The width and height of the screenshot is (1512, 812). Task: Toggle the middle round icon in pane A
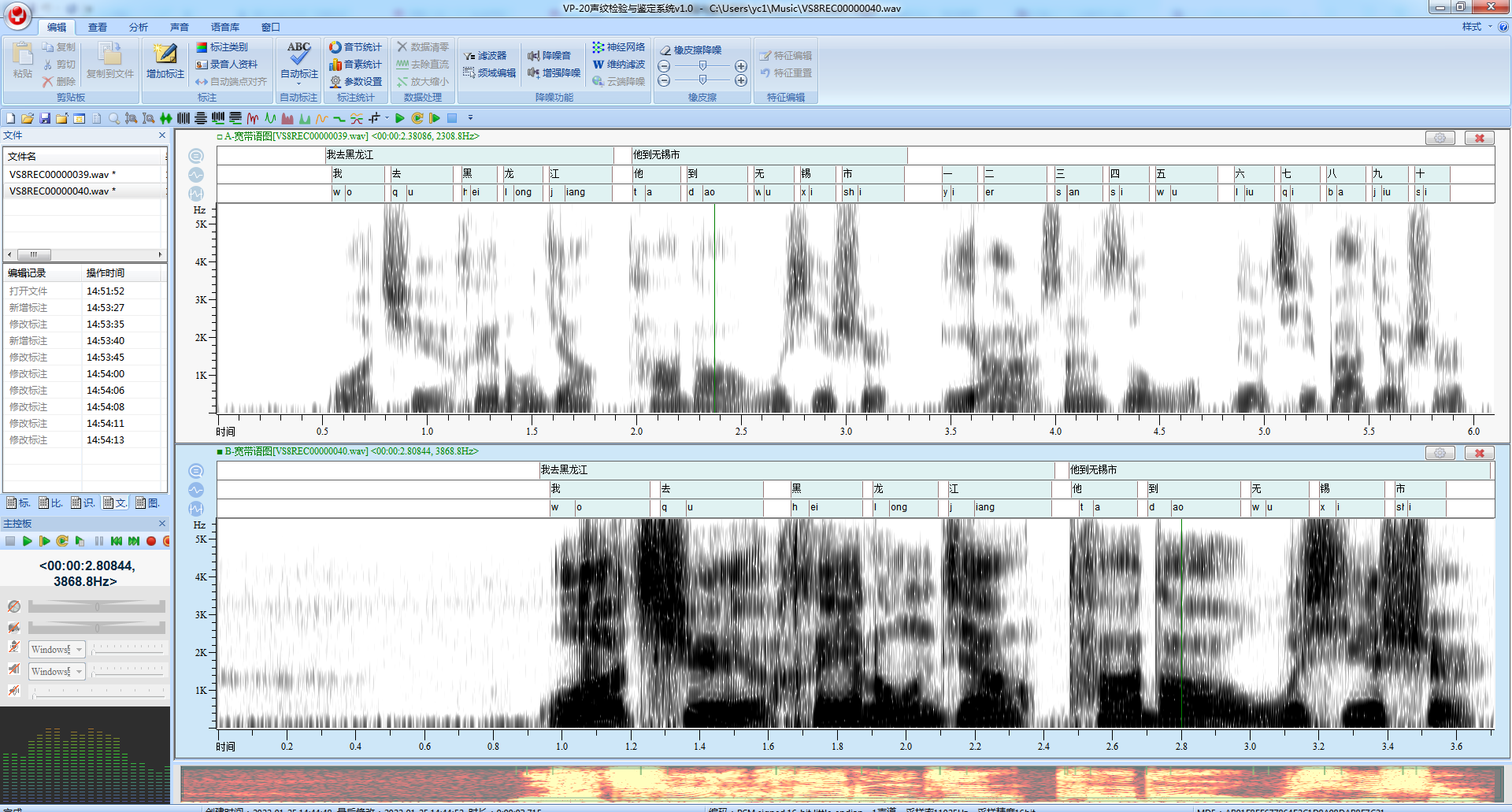click(x=196, y=175)
